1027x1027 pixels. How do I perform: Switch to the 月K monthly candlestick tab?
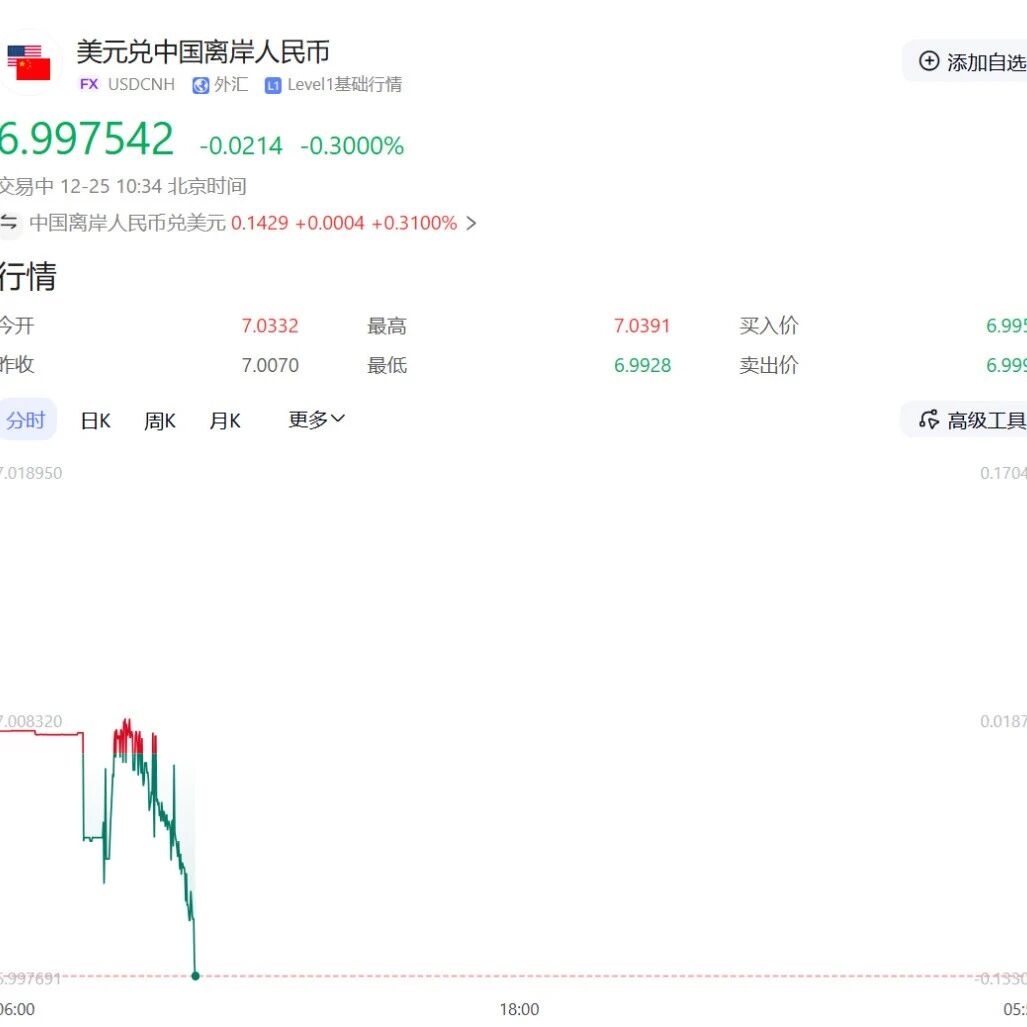coord(225,420)
